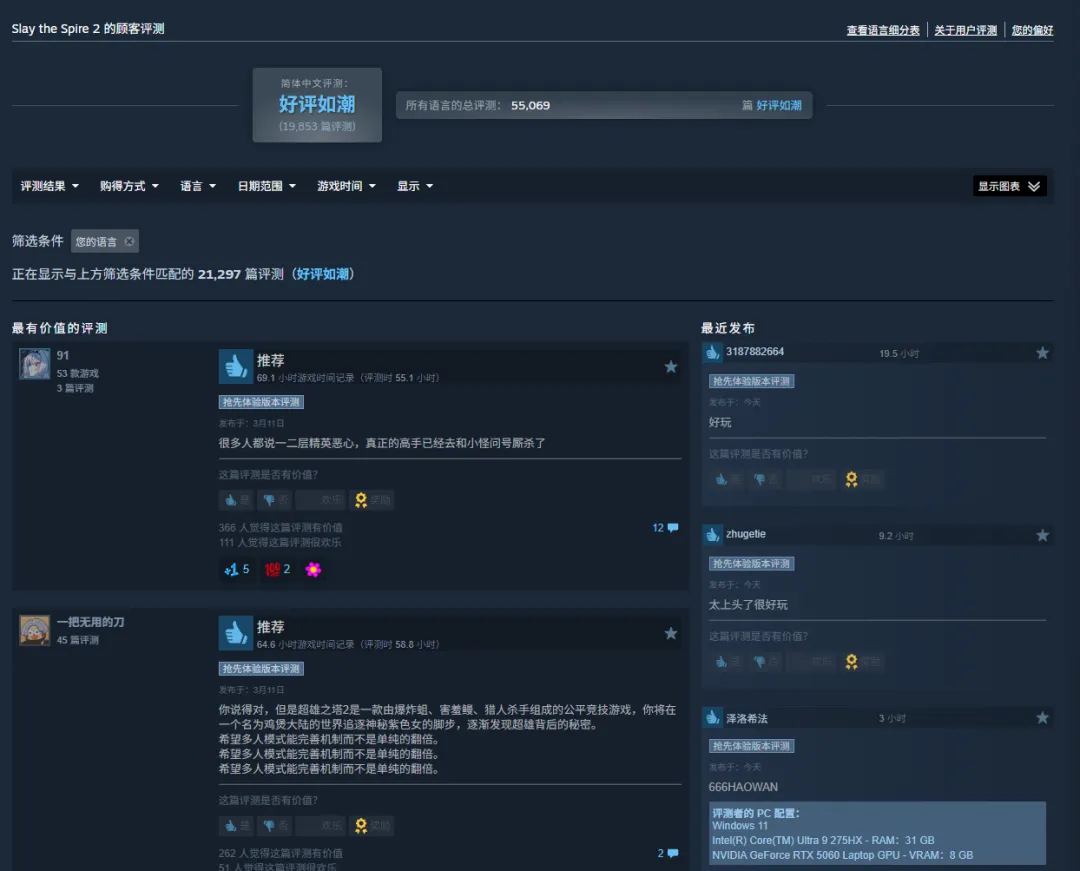Vote 否 on 3187882664 review
The height and width of the screenshot is (871, 1080).
(x=765, y=479)
